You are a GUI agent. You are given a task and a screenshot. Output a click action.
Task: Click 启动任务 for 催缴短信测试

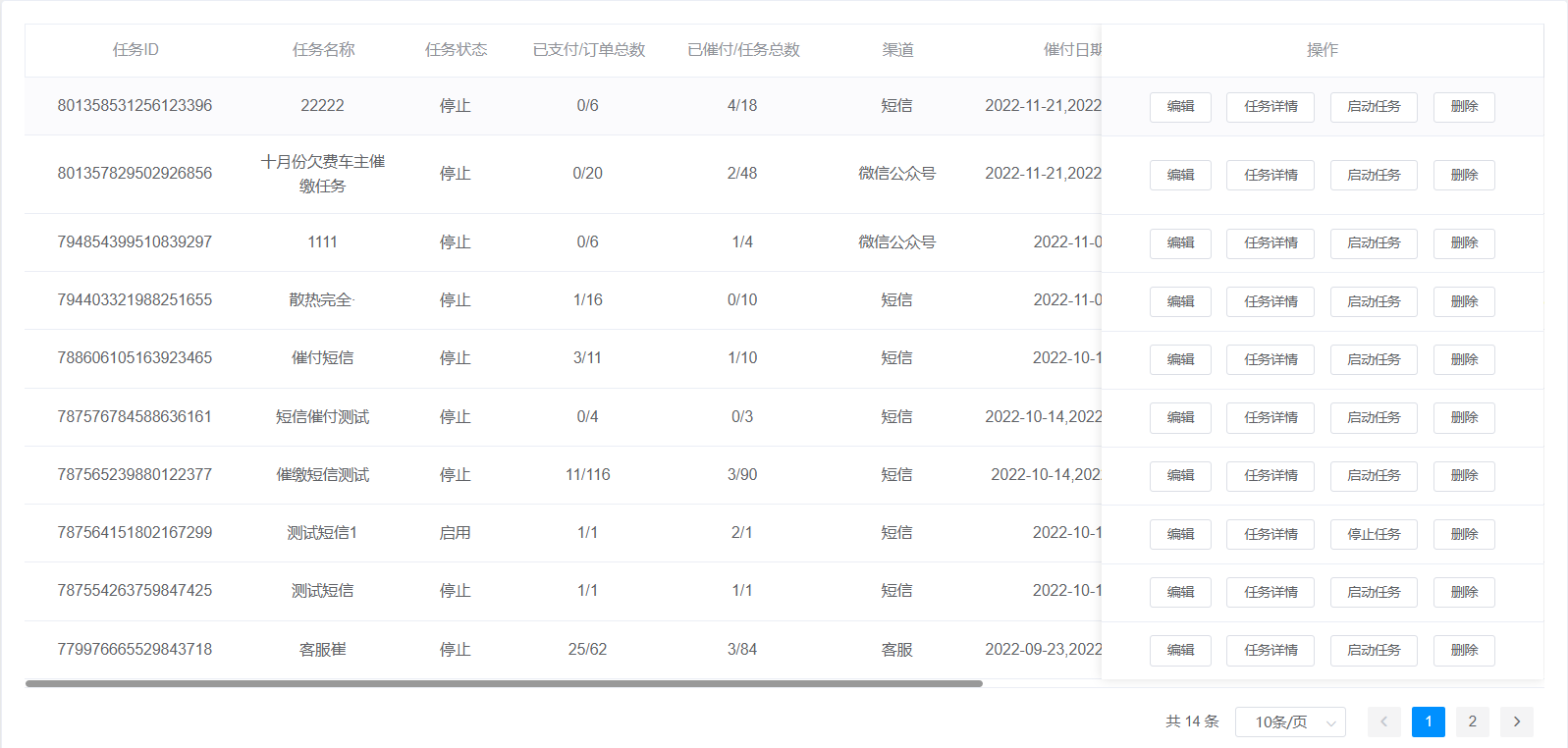[1373, 475]
